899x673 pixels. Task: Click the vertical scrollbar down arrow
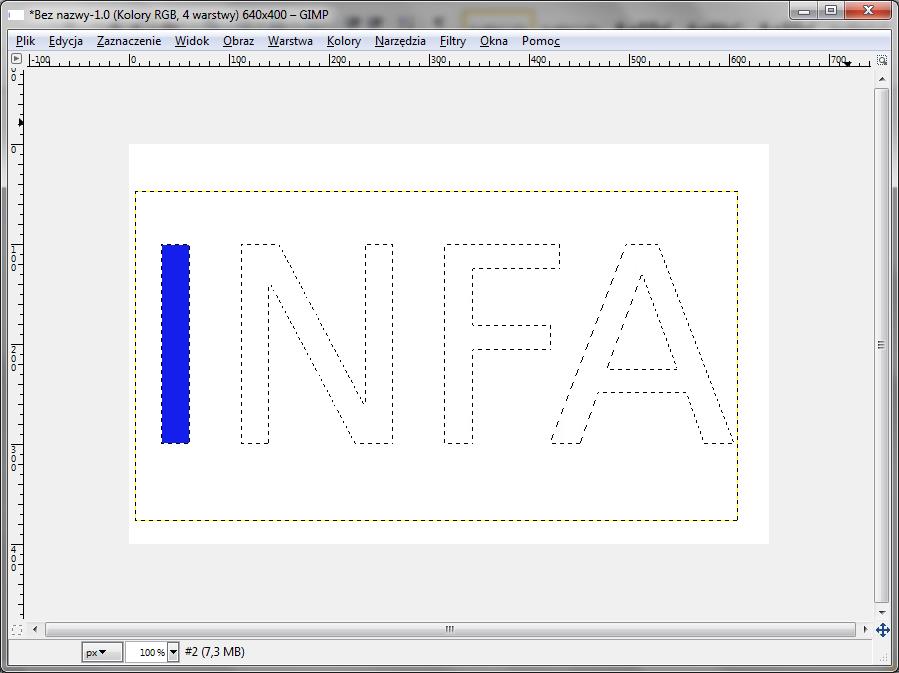click(882, 613)
